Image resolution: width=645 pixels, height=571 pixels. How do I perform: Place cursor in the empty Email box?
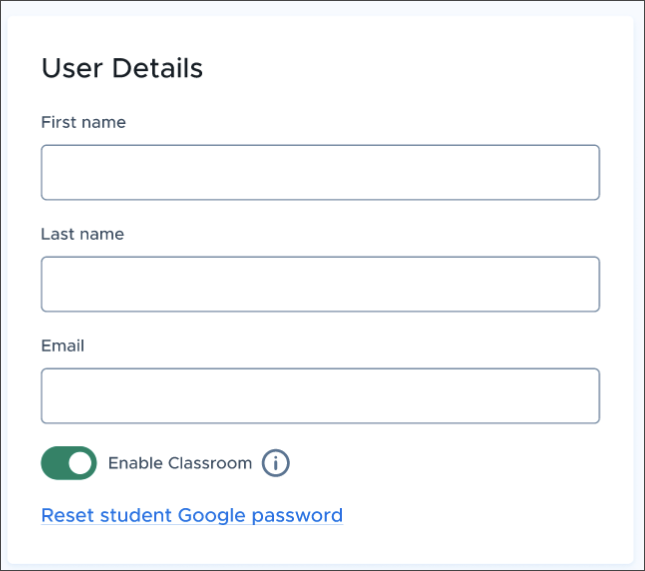(x=320, y=396)
